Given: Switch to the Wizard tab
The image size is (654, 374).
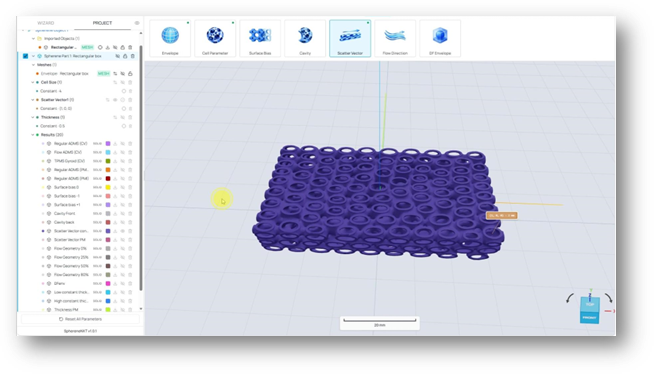Looking at the screenshot, I should pos(46,23).
